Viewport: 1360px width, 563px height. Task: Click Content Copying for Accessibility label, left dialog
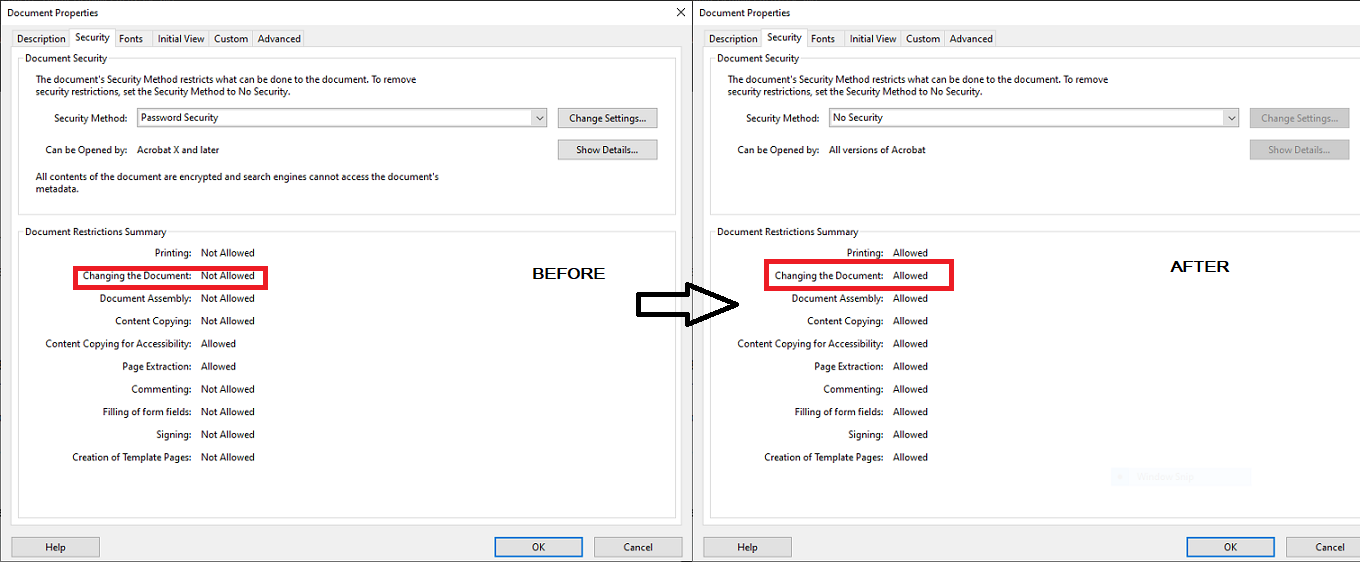tap(119, 344)
